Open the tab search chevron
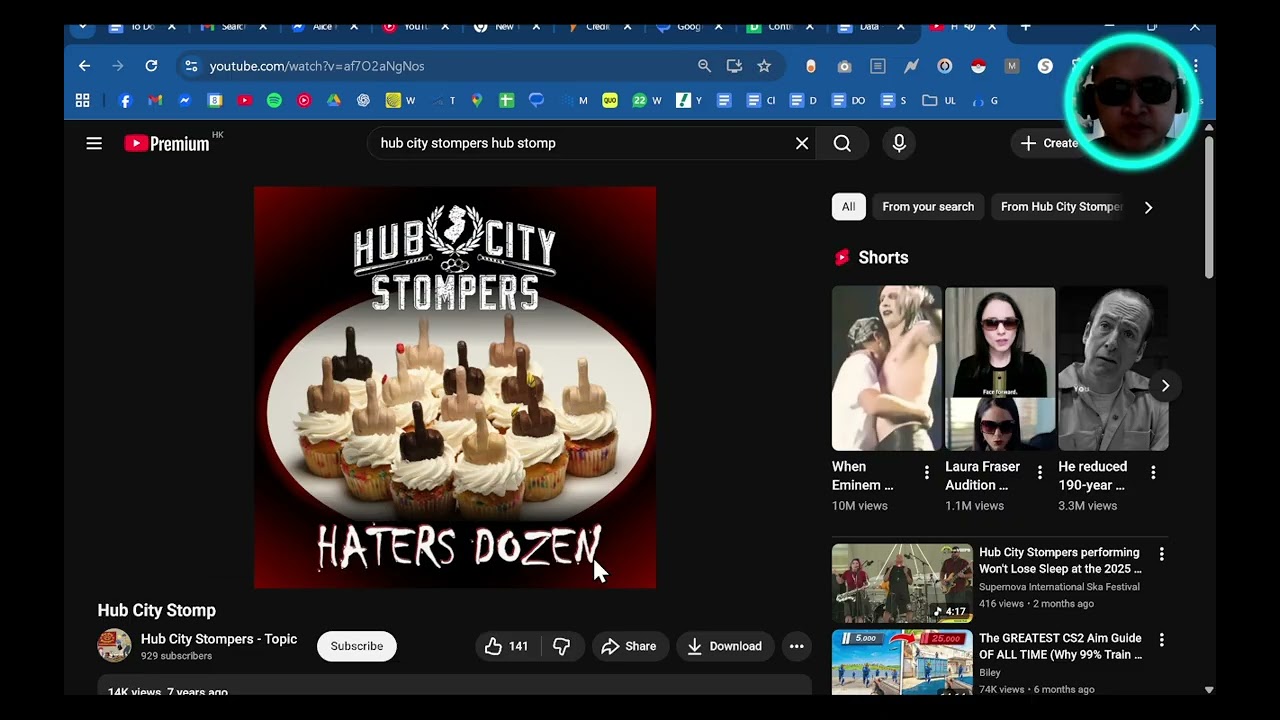This screenshot has width=1280, height=720. click(83, 27)
